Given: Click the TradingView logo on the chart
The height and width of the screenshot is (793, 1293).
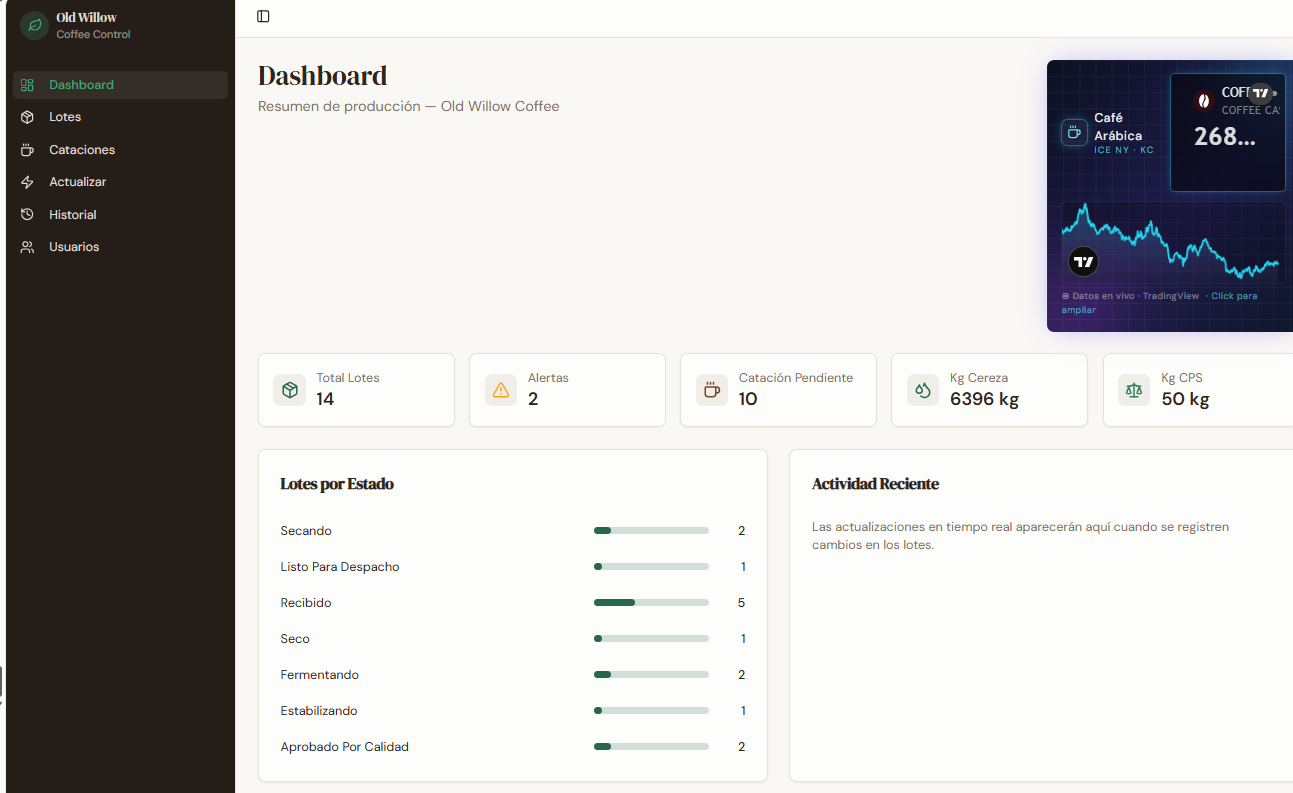Looking at the screenshot, I should click(1084, 262).
